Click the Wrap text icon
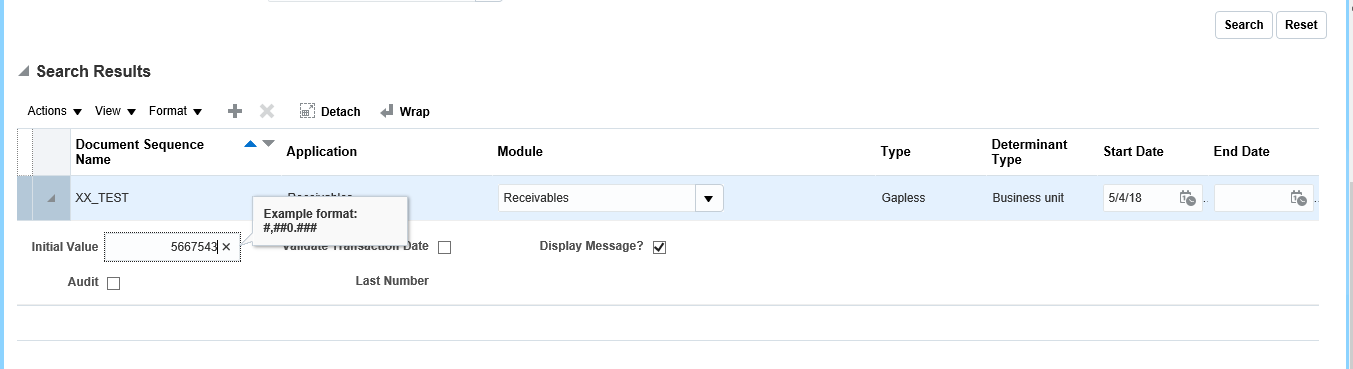 click(387, 111)
